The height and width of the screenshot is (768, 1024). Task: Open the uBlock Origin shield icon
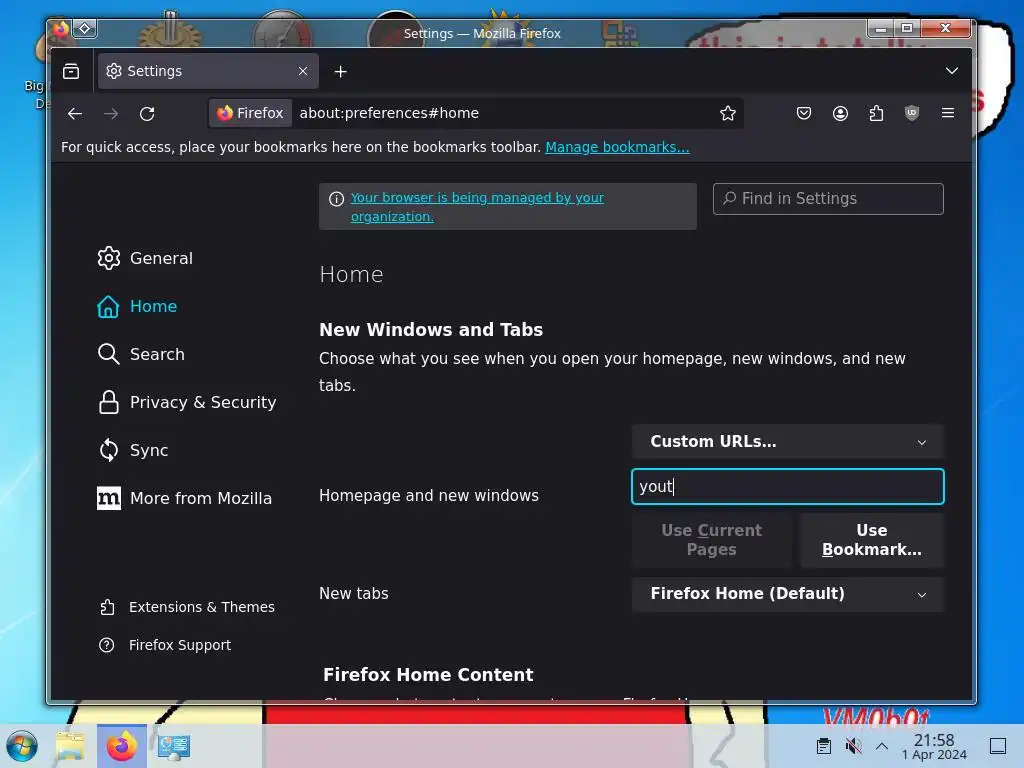(912, 113)
